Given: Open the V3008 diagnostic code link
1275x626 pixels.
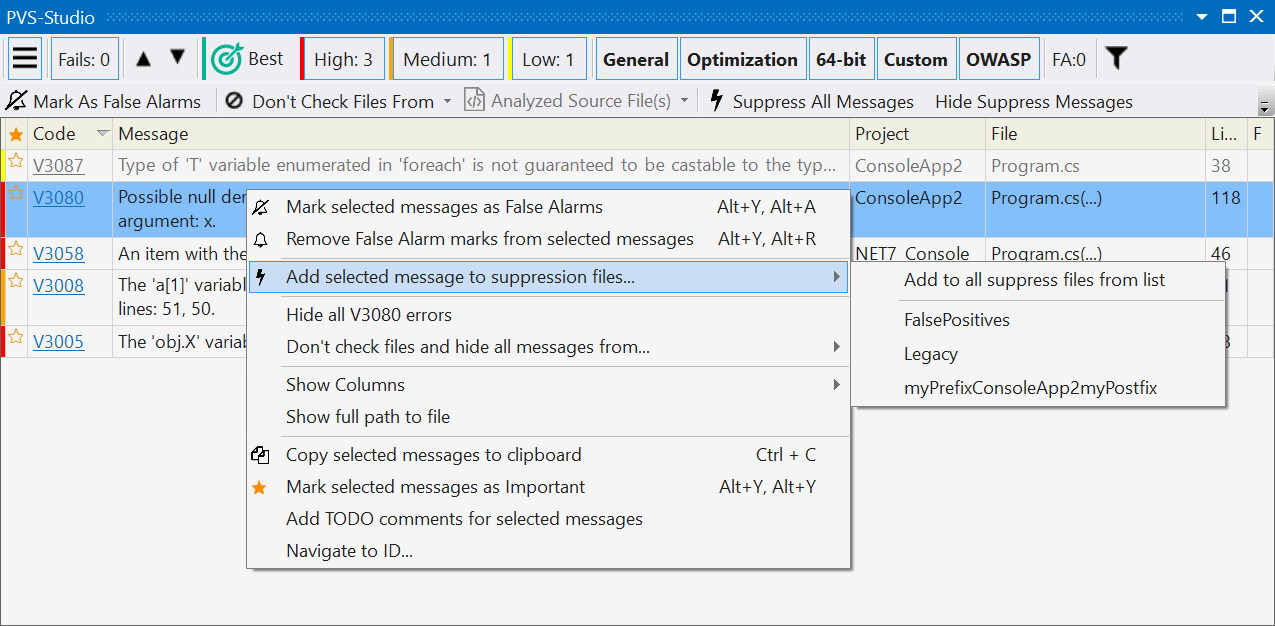Looking at the screenshot, I should (58, 286).
